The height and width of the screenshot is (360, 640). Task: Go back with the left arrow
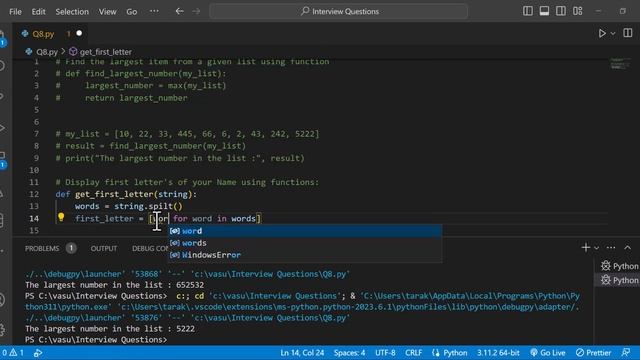pyautogui.click(x=179, y=11)
